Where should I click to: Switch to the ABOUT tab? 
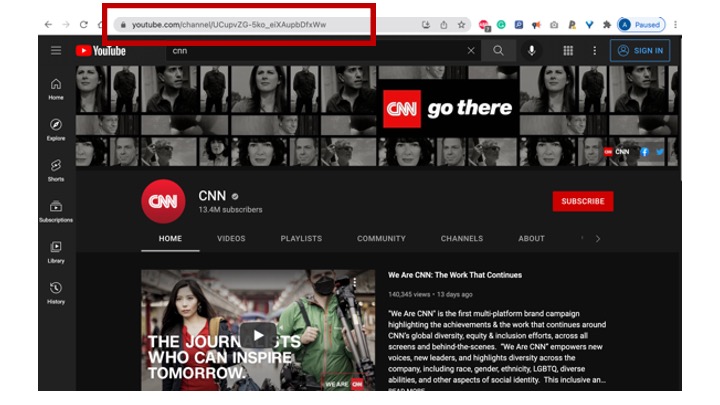[x=531, y=239]
